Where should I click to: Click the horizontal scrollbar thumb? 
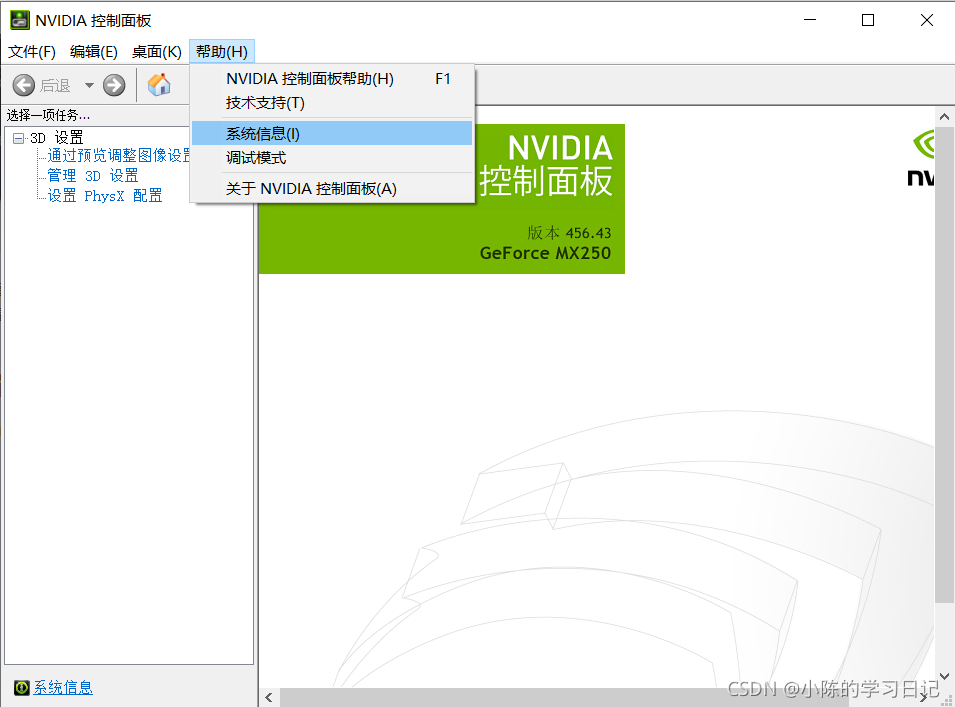(564, 698)
